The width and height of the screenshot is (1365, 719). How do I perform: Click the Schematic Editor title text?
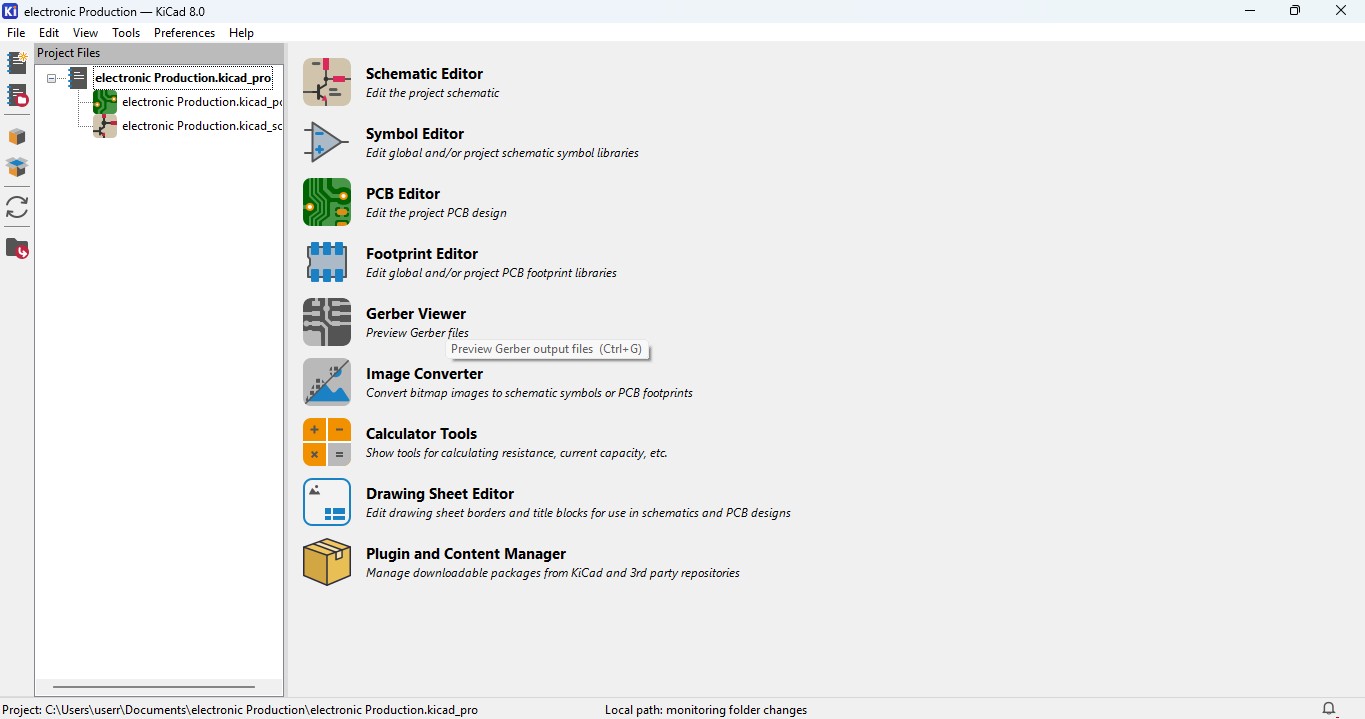pyautogui.click(x=424, y=74)
